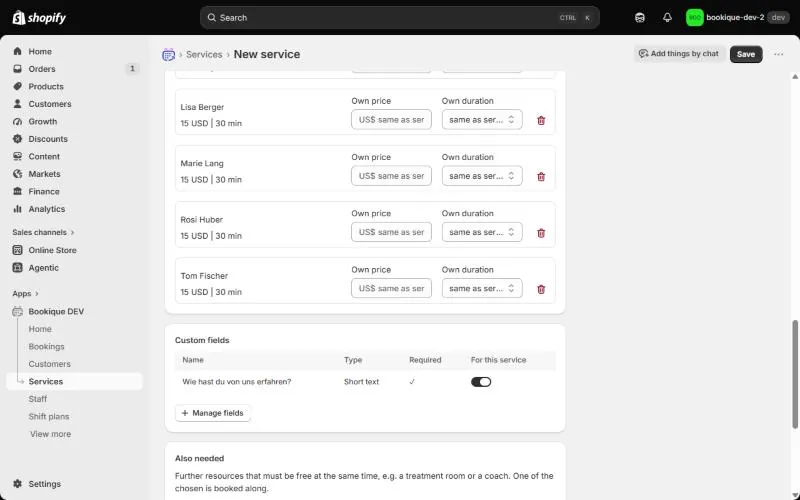800x500 pixels.
Task: Open the Orders menu item
Action: point(74,69)
